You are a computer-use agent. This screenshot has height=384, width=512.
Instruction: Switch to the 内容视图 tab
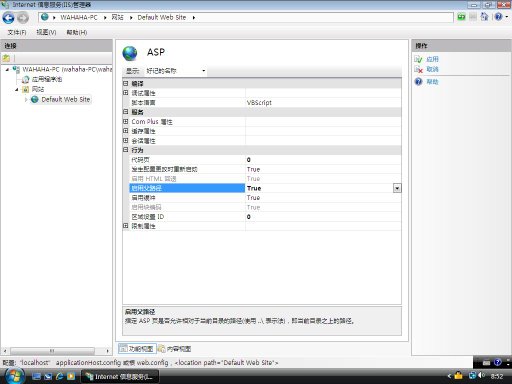click(x=175, y=349)
